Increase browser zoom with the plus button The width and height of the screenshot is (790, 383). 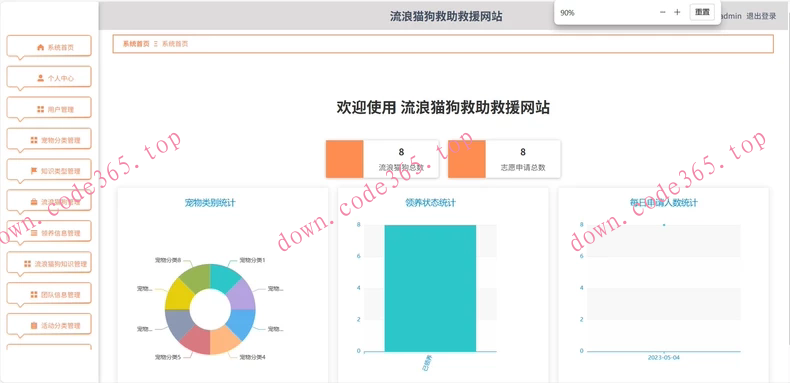pyautogui.click(x=677, y=13)
